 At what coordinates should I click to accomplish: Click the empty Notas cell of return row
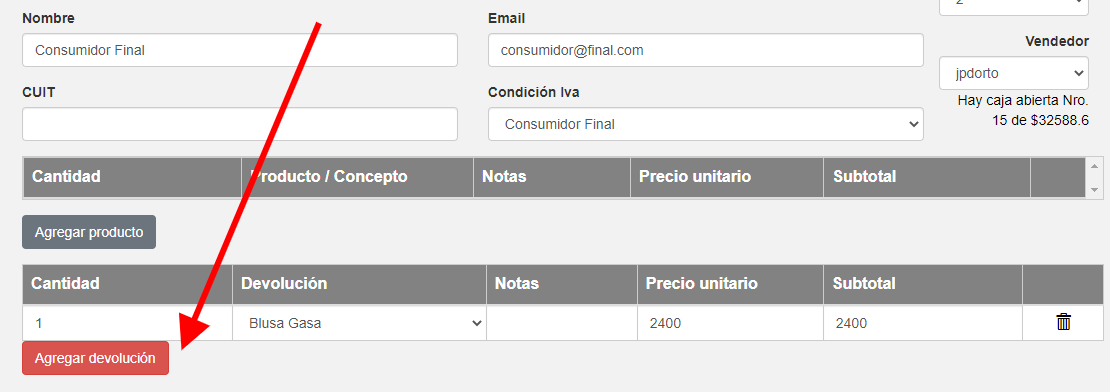[x=562, y=323]
